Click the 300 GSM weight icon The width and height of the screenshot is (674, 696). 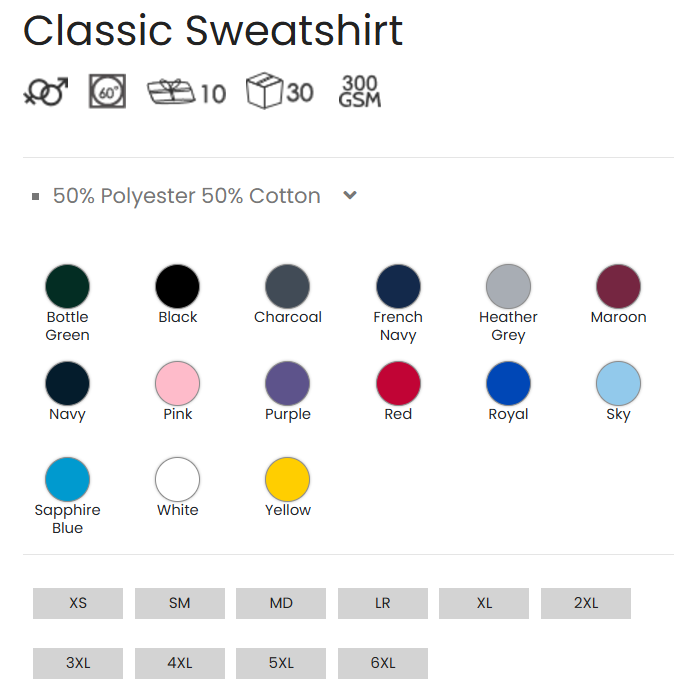[x=360, y=91]
